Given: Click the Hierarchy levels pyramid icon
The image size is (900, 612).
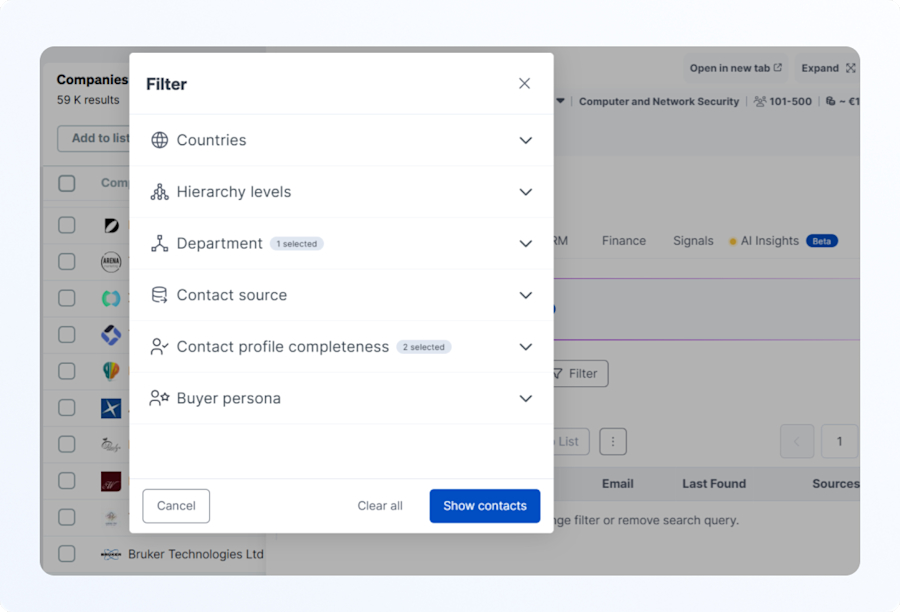Looking at the screenshot, I should click(x=160, y=192).
